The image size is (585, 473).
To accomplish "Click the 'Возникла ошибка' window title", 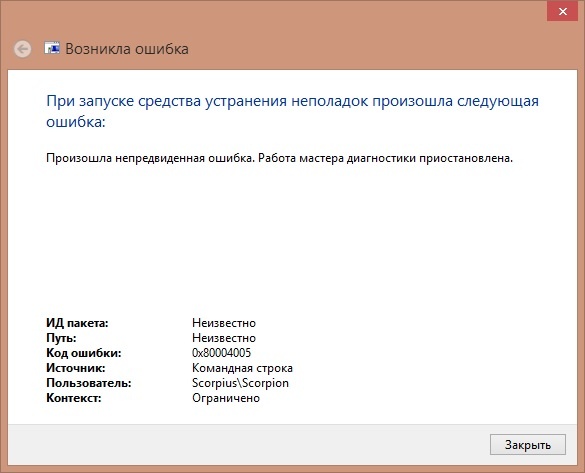I will pyautogui.click(x=127, y=49).
